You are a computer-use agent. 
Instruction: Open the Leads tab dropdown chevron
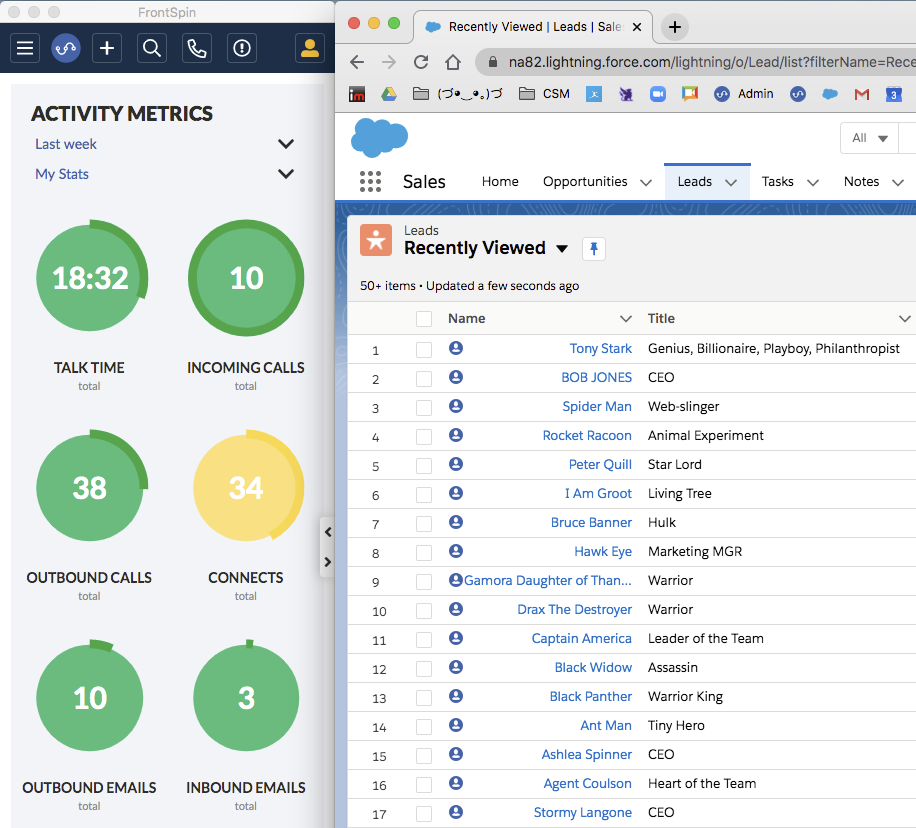point(731,182)
